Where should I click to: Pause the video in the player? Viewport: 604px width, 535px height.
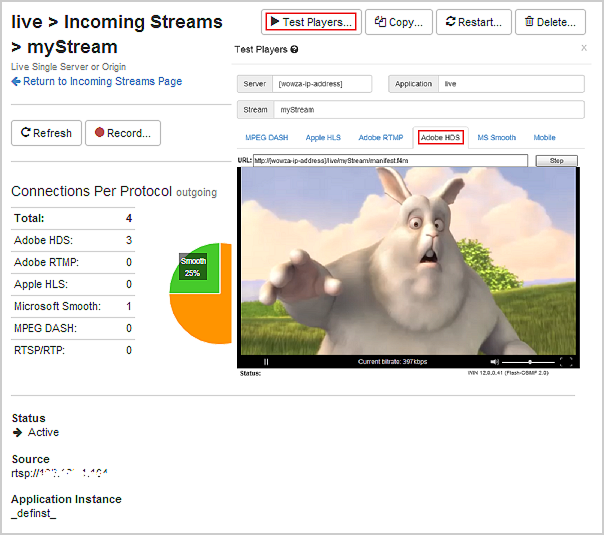click(266, 362)
